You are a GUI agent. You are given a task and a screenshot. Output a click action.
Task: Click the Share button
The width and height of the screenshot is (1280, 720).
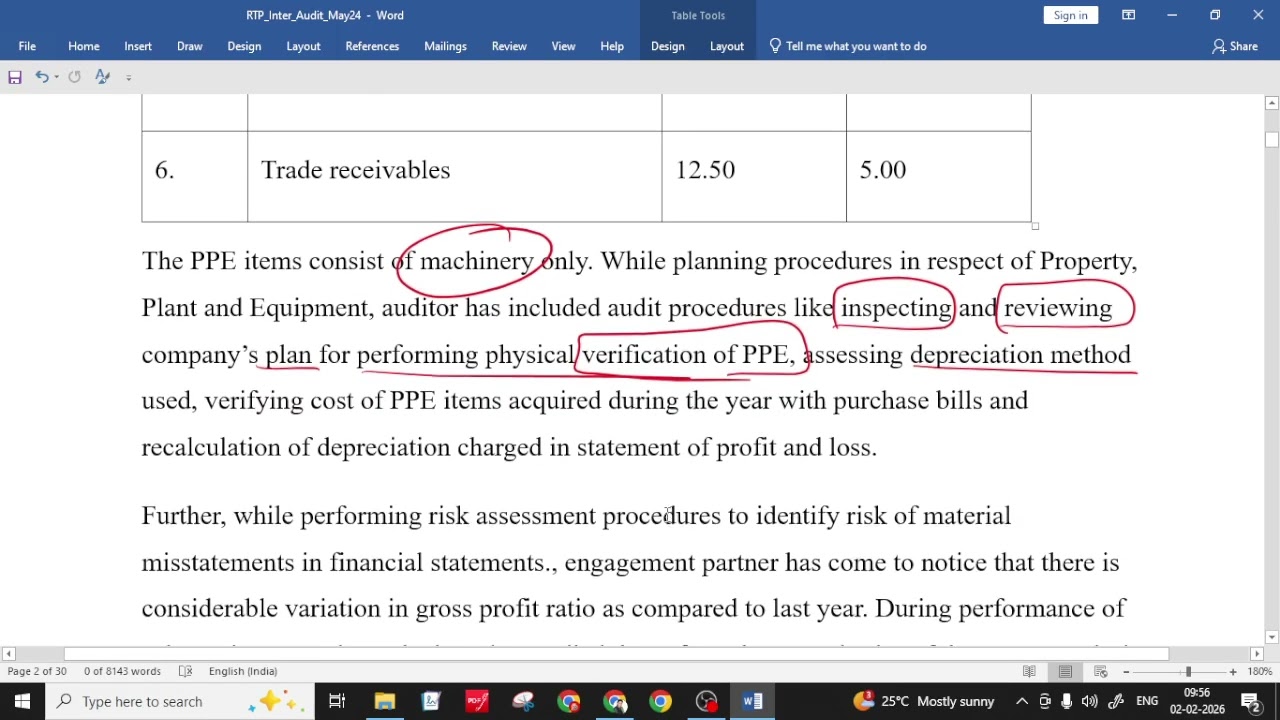point(1235,46)
